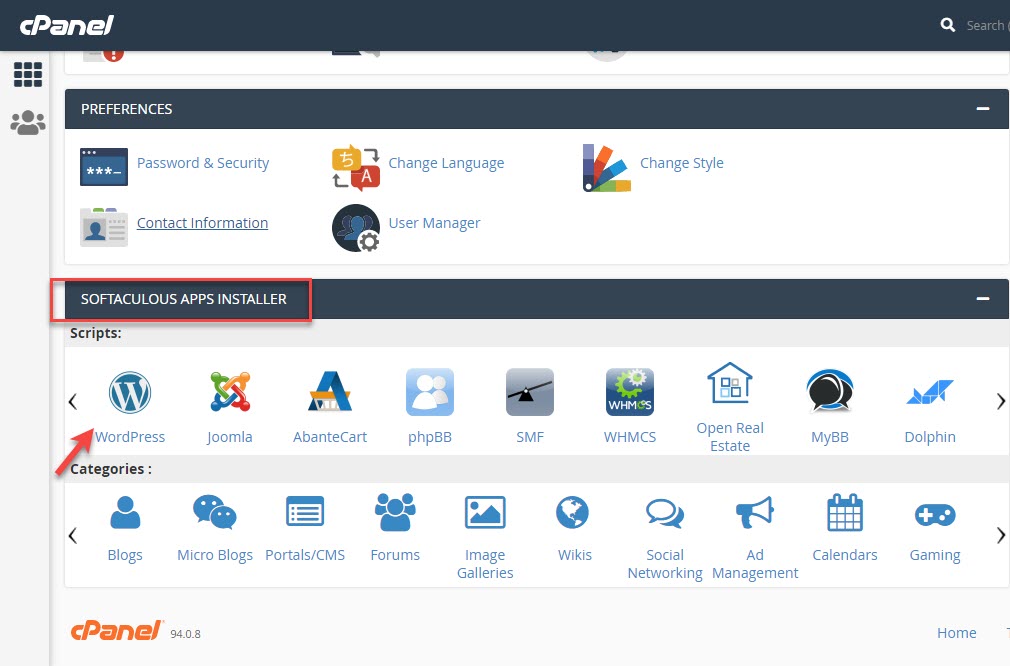Screen dimensions: 1010x666
Task: Open the Portals/CMS category icon
Action: (305, 512)
